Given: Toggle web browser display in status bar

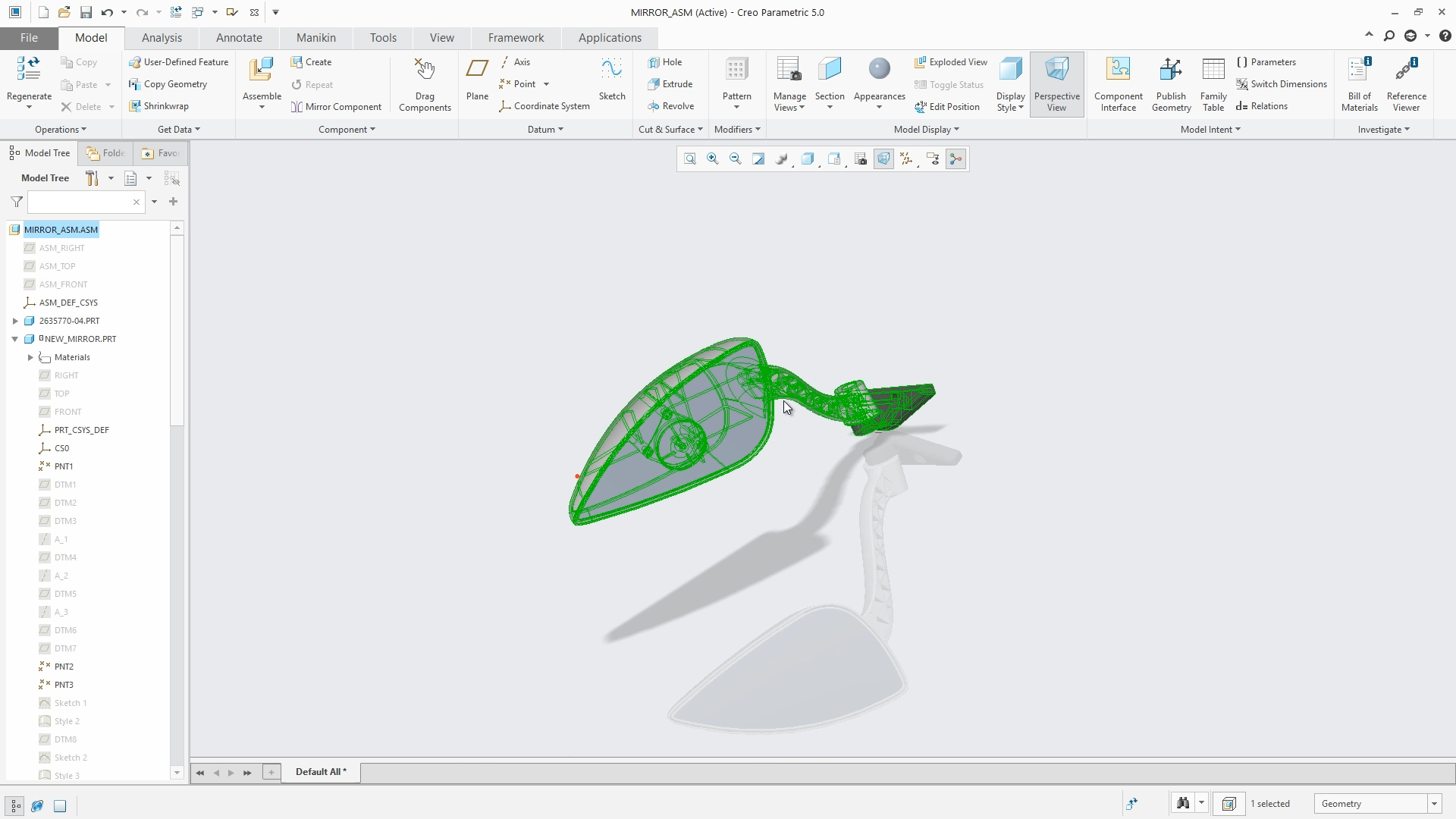Looking at the screenshot, I should [37, 805].
